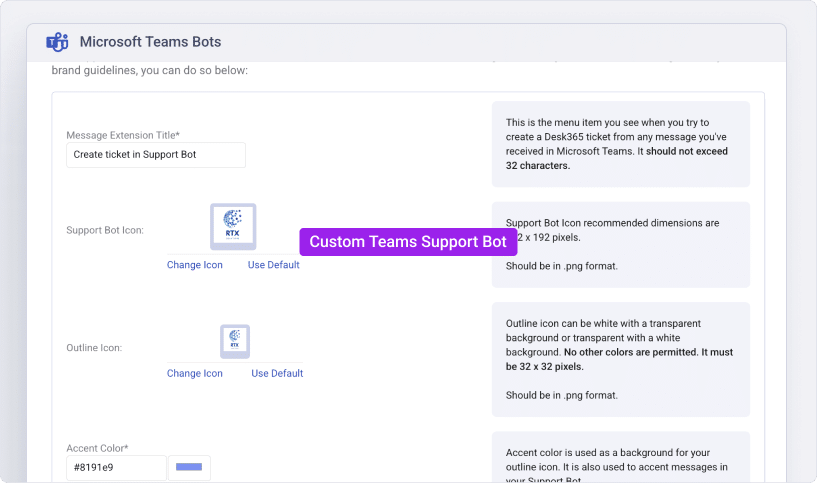Click the 'Accent Color*' label
The height and width of the screenshot is (483, 817).
(97, 448)
